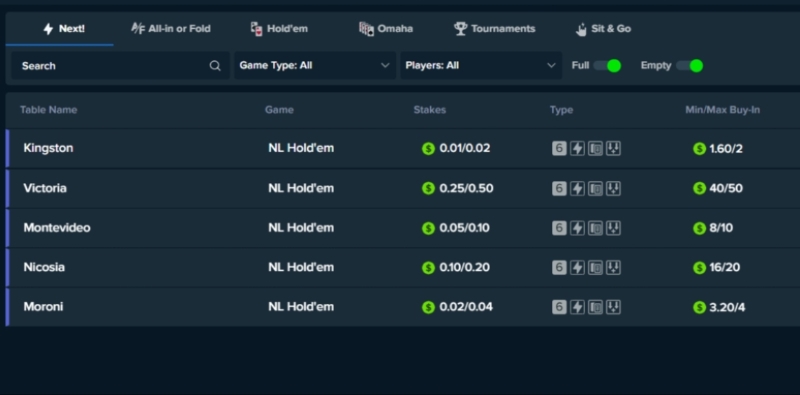Click the green coin icon beside 0.25/0.50 stakes
Screen dimensions: 800x395
pos(428,188)
